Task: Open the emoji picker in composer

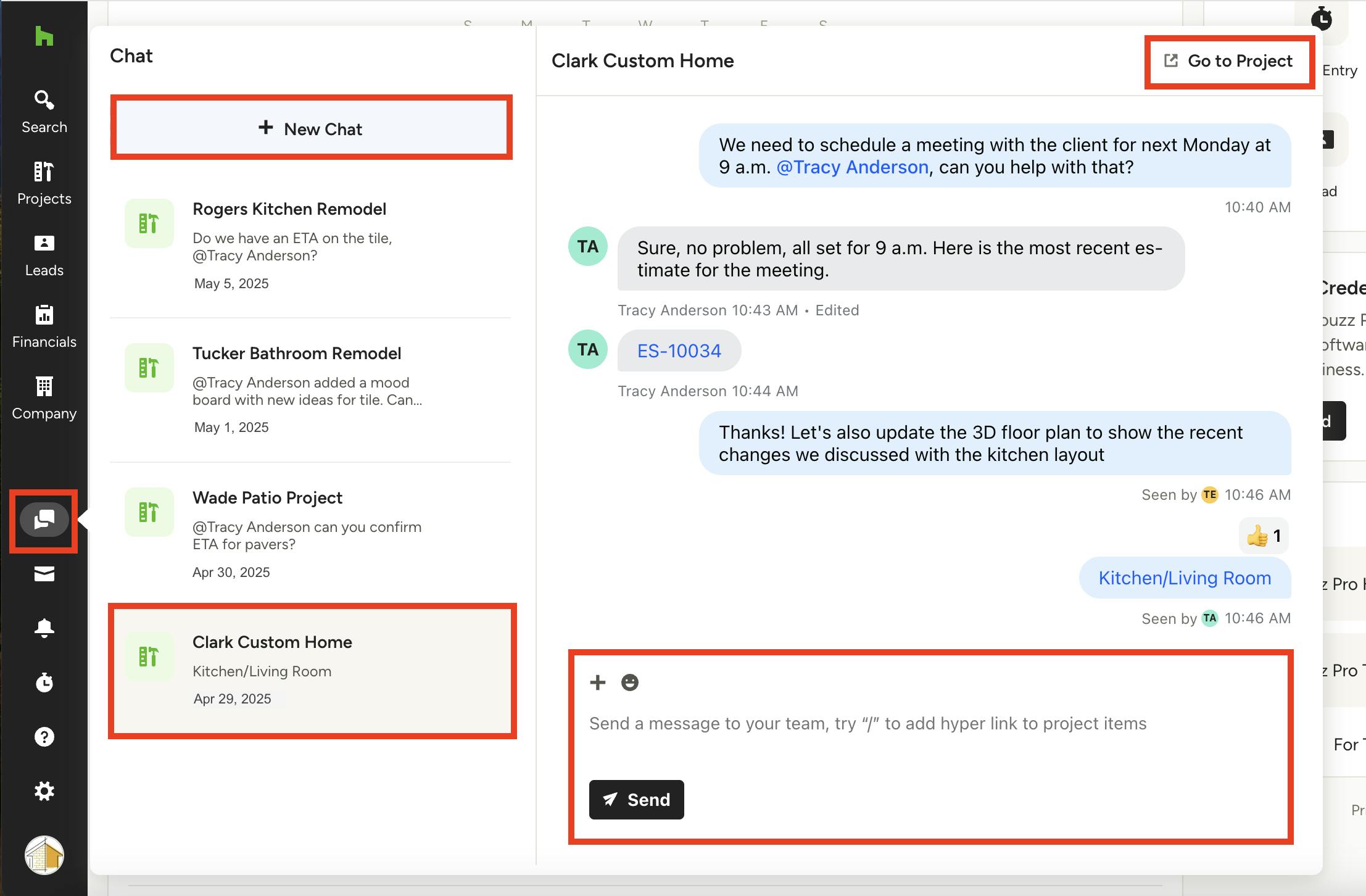Action: pyautogui.click(x=629, y=682)
